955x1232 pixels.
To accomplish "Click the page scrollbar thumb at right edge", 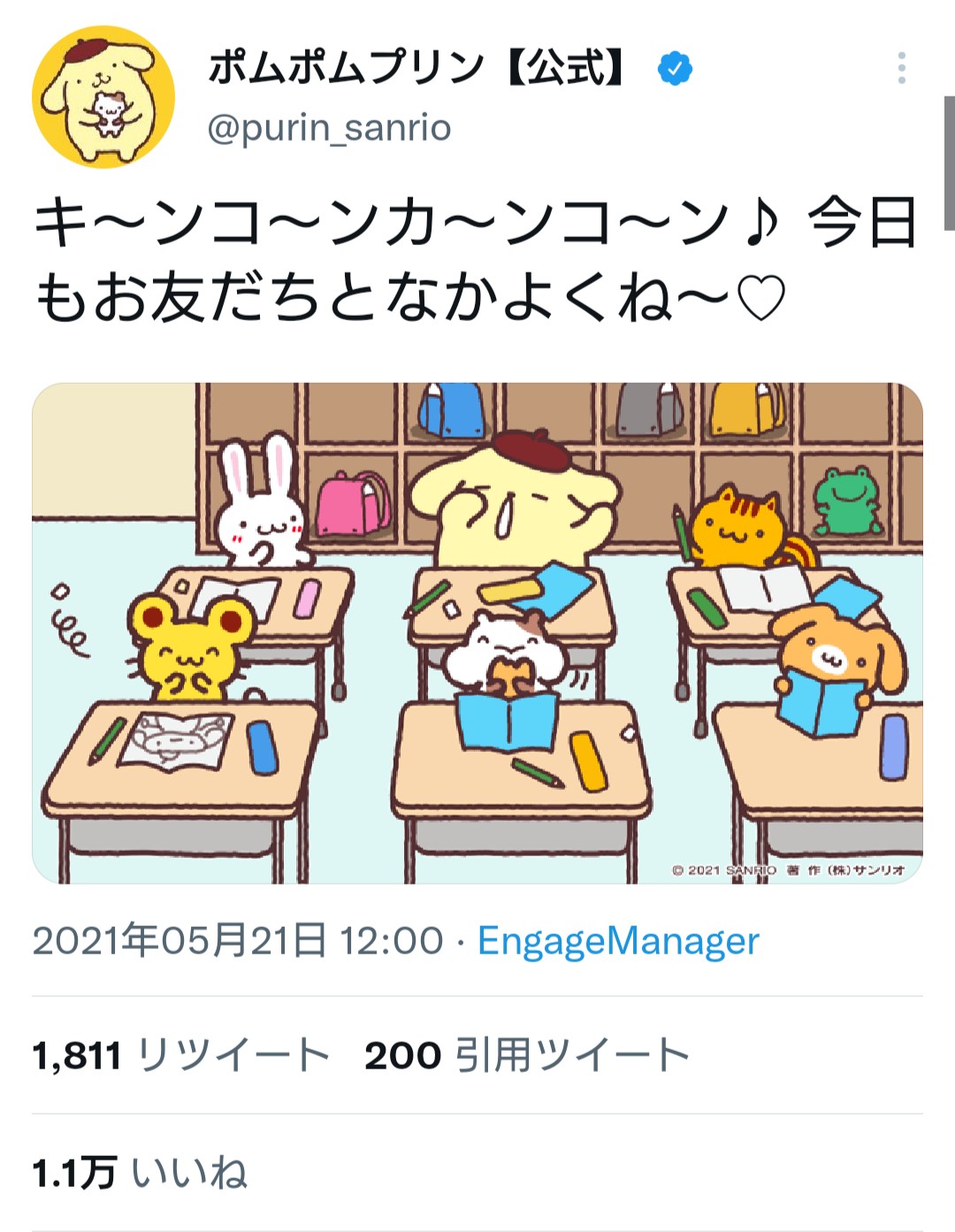I will click(950, 163).
